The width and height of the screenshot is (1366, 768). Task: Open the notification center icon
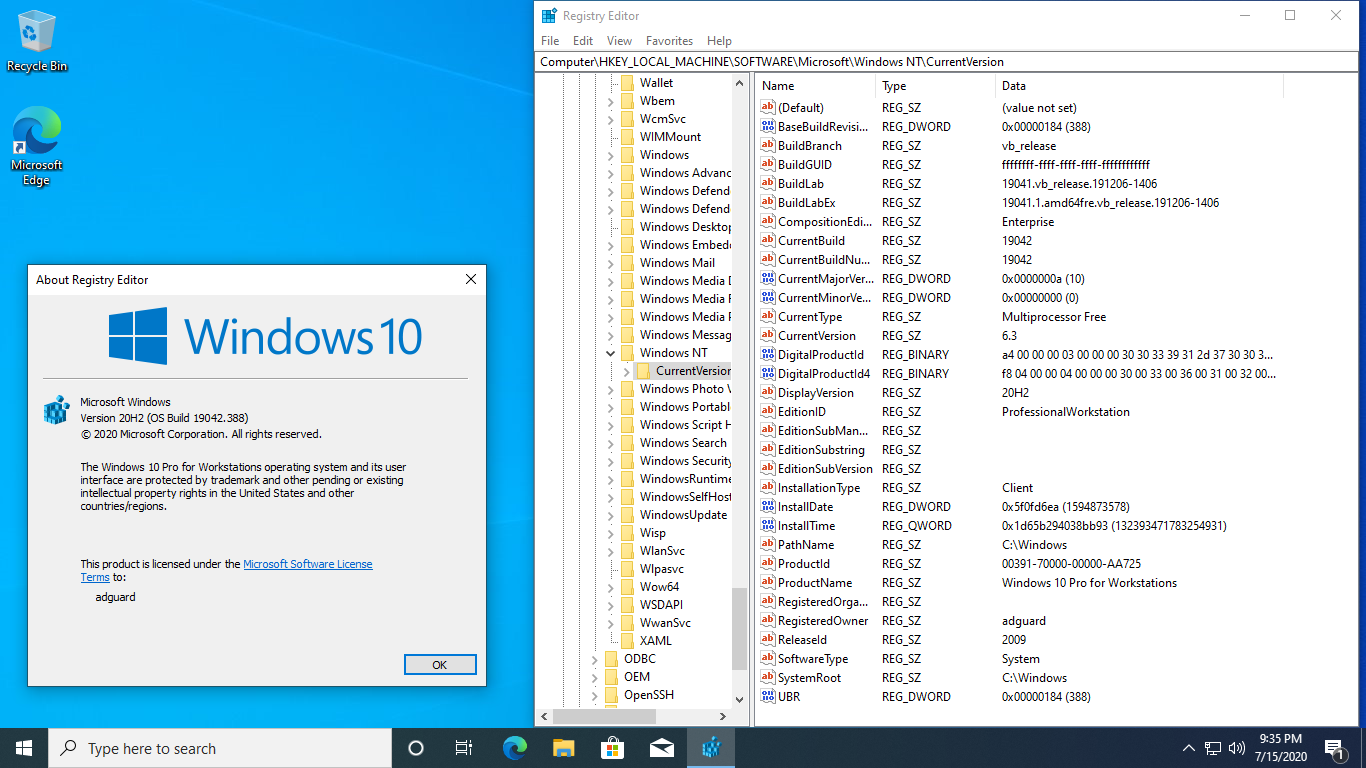point(1334,748)
